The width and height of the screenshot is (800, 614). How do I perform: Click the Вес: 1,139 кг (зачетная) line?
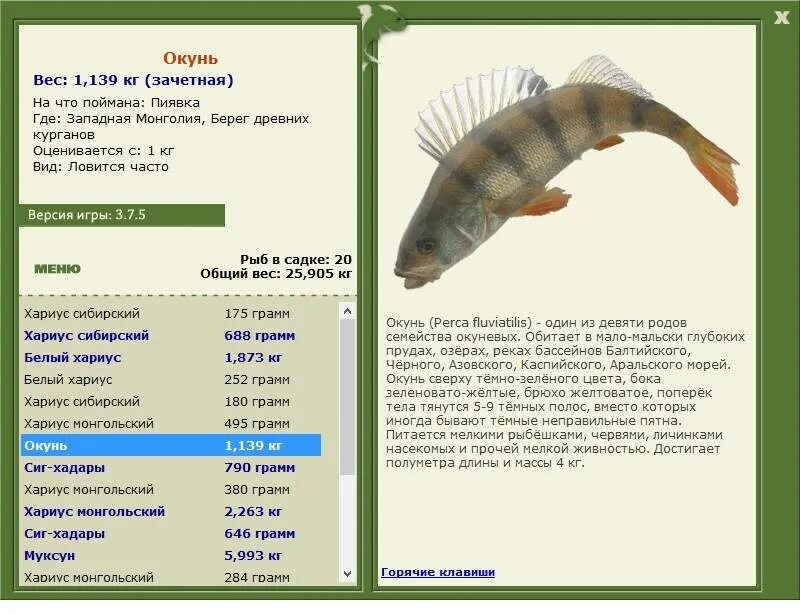click(x=133, y=80)
